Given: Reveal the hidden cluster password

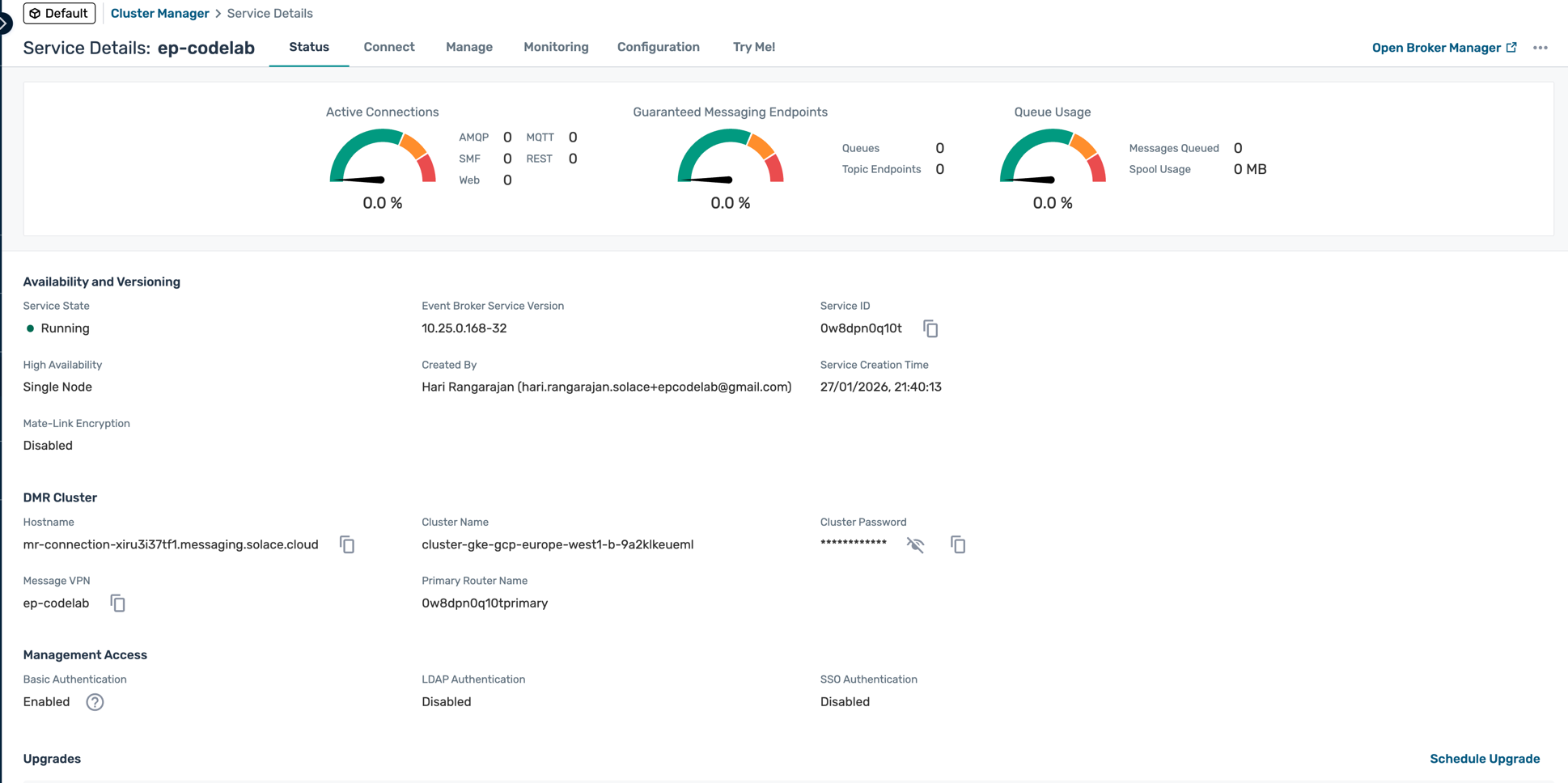Looking at the screenshot, I should (915, 544).
